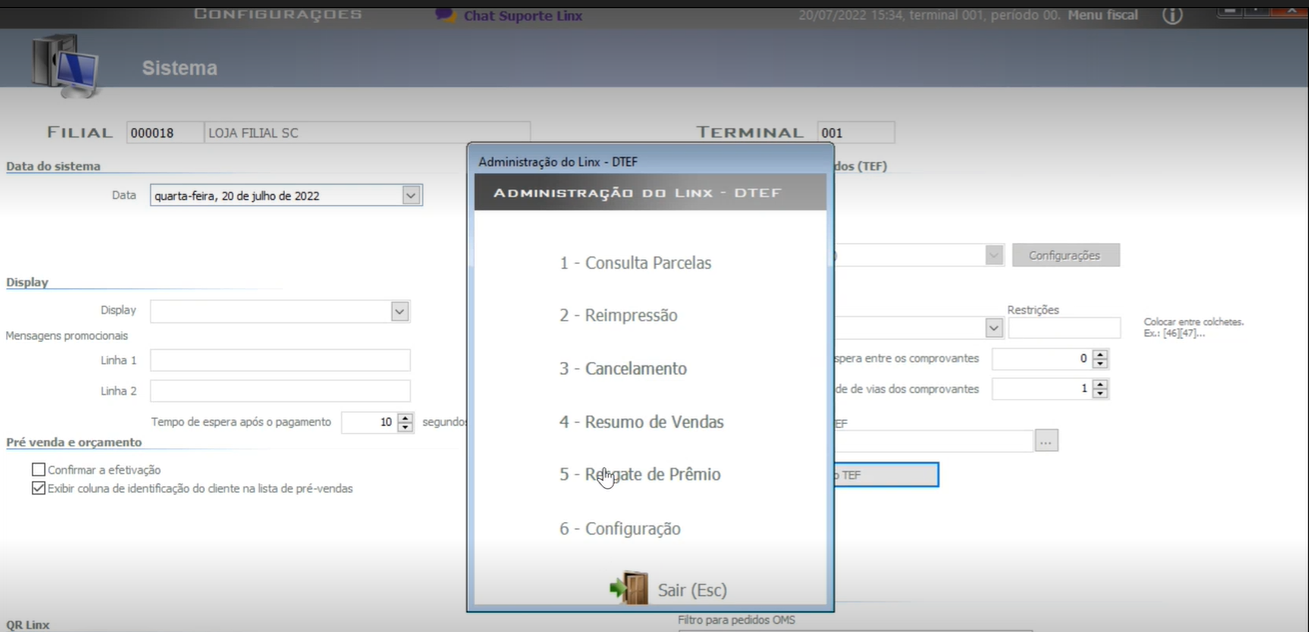
Task: Click the Terminal field 001
Action: click(x=856, y=133)
